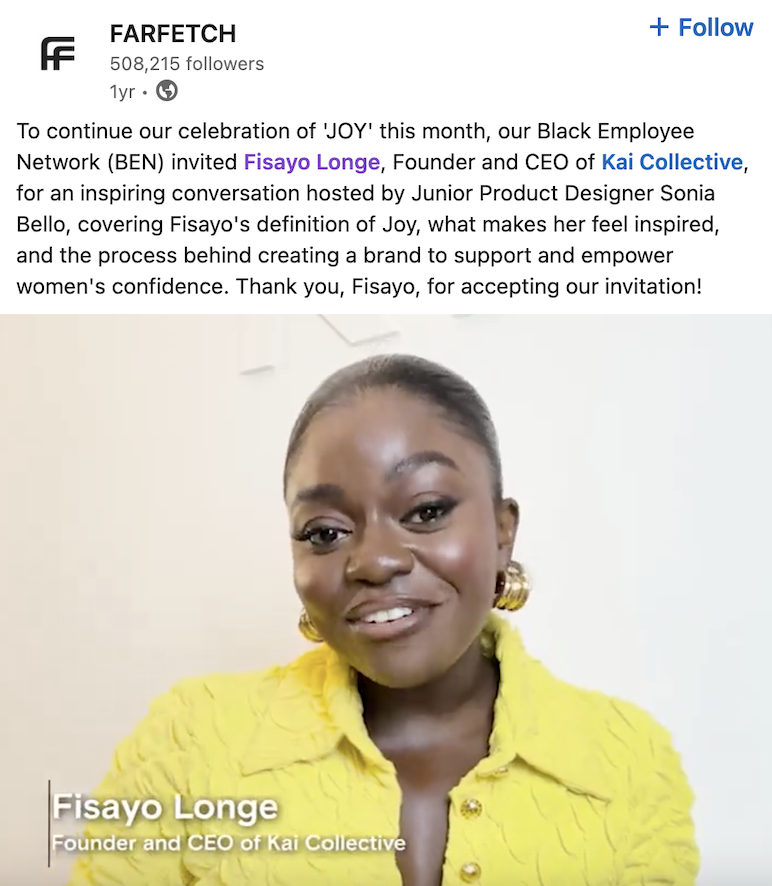
Task: Visit the Kai Collective mention link
Action: 672,162
